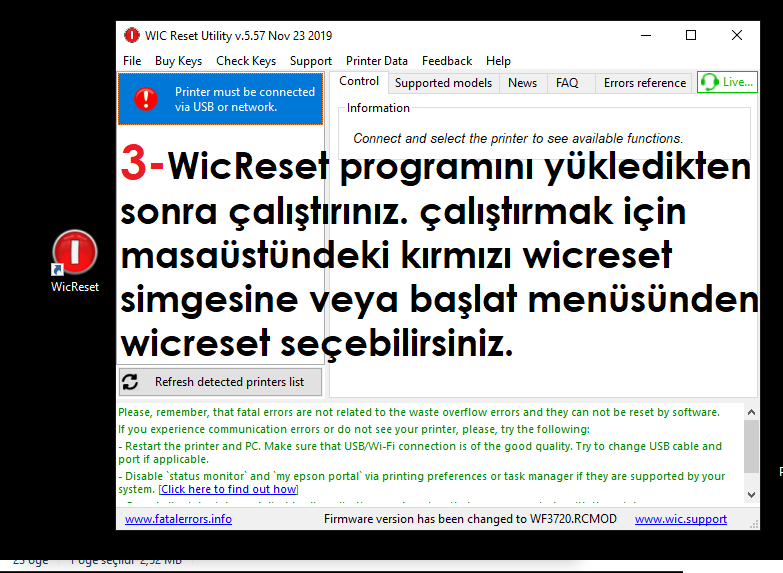Open the Feedback menu
The height and width of the screenshot is (573, 783).
(447, 61)
